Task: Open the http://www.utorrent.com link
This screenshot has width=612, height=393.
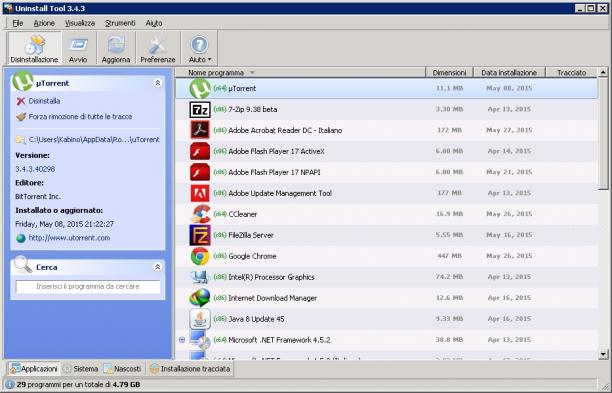Action: point(69,238)
